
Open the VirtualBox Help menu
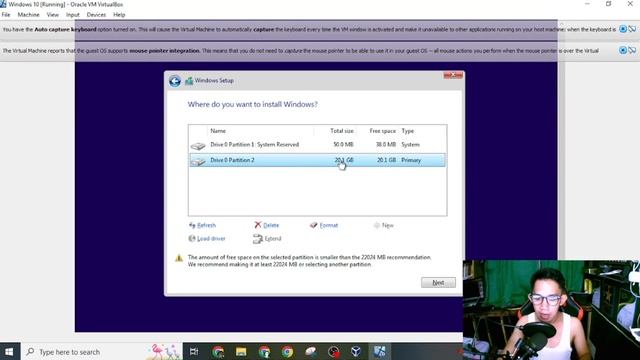tap(119, 15)
